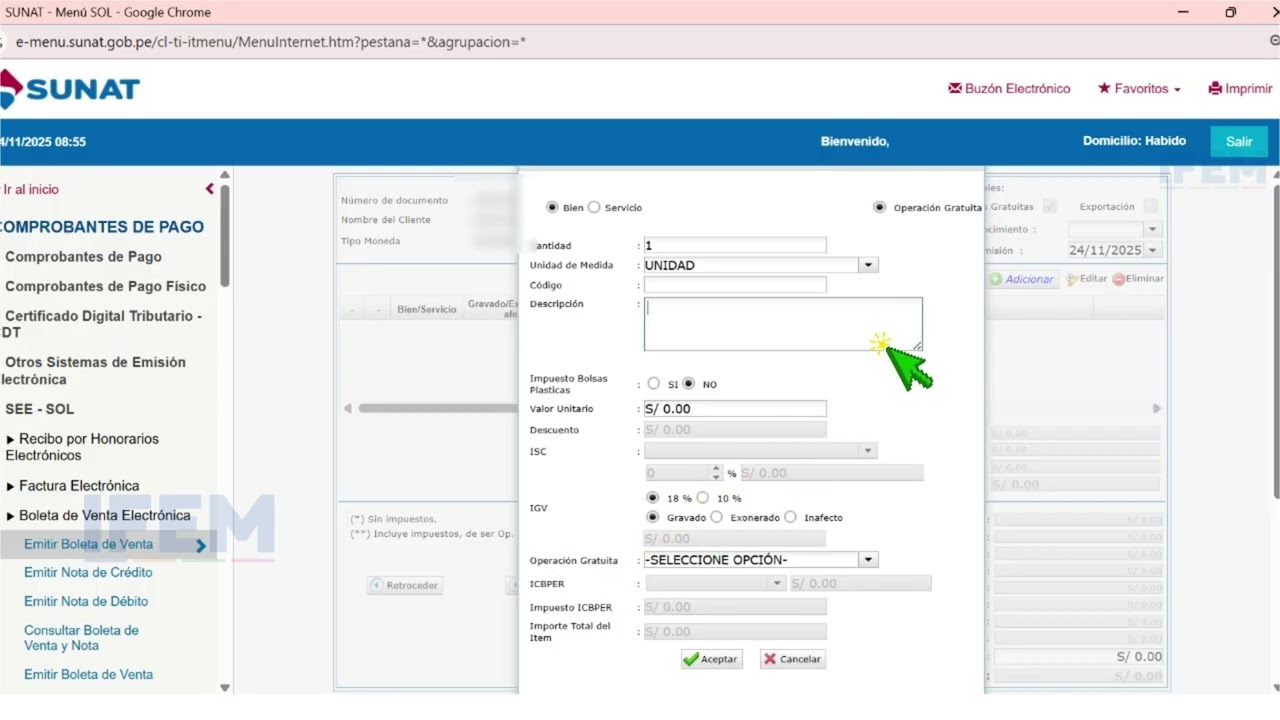
Task: Open Comprobantes de Pago Físico
Action: (105, 286)
